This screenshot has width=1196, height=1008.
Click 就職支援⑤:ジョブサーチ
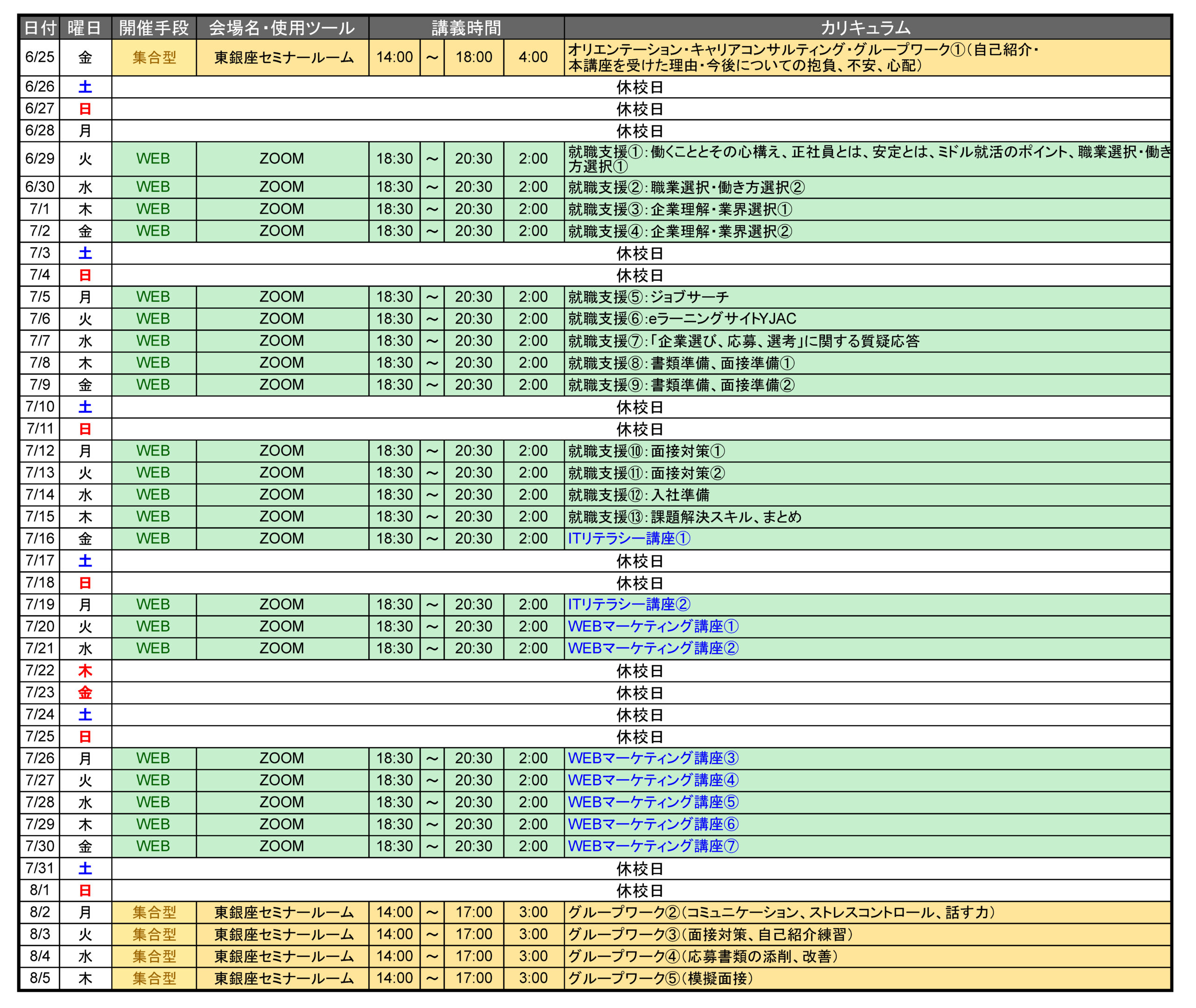[648, 297]
